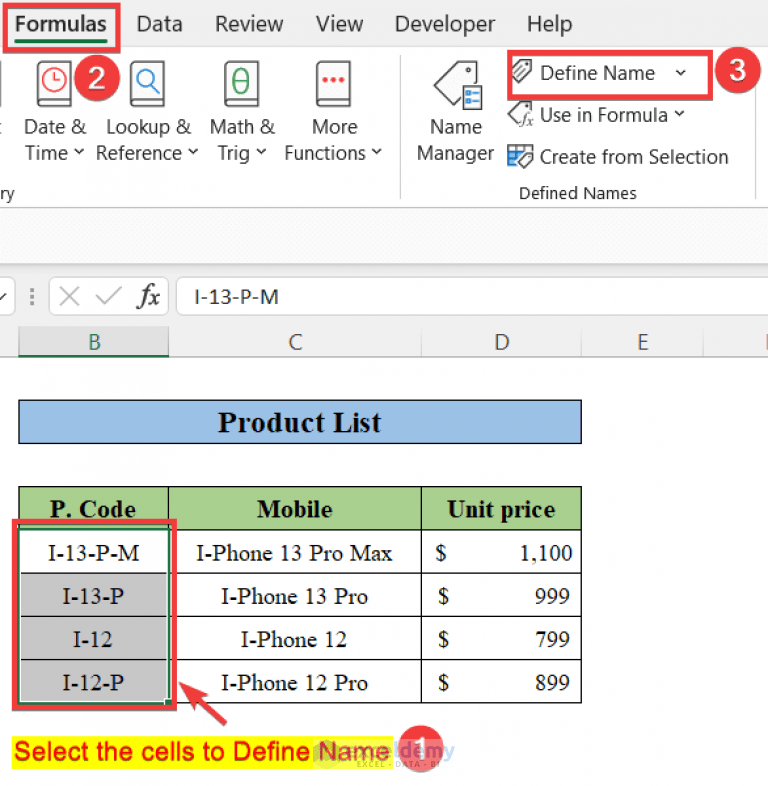
Task: Click the Define Name button label
Action: [598, 73]
